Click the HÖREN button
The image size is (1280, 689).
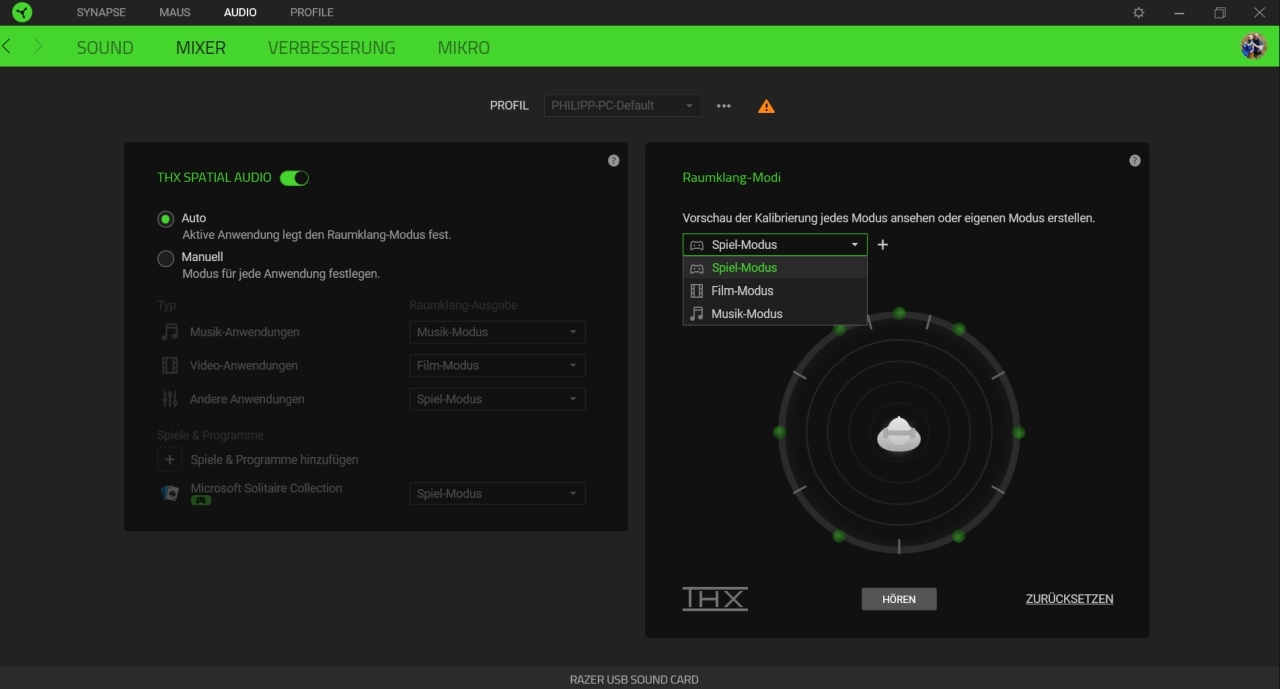[899, 599]
